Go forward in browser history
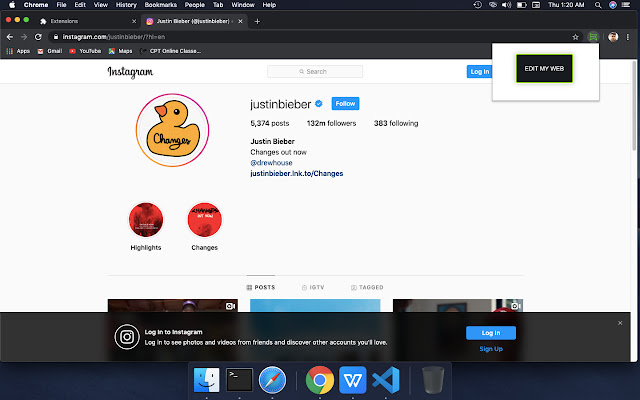This screenshot has width=640, height=400. [24, 37]
